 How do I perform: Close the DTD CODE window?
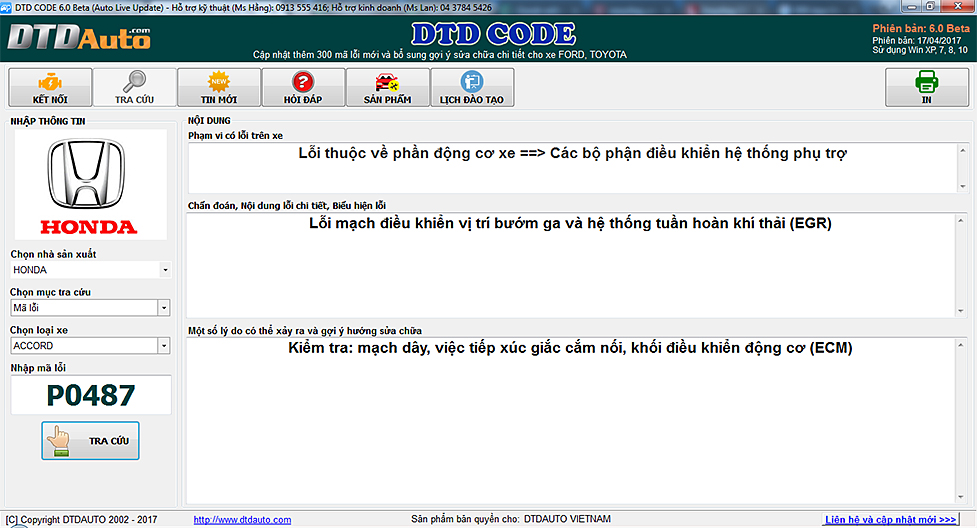point(960,6)
